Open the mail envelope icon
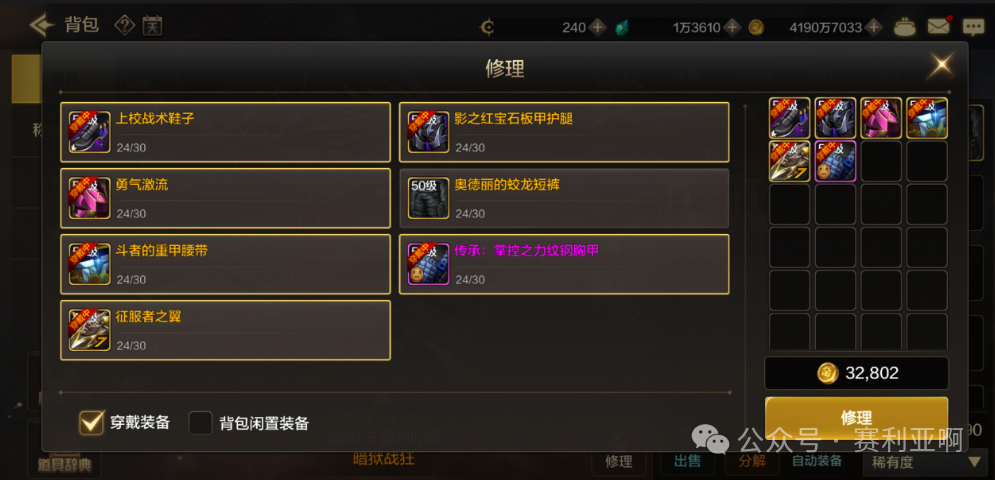Image resolution: width=995 pixels, height=480 pixels. [938, 27]
